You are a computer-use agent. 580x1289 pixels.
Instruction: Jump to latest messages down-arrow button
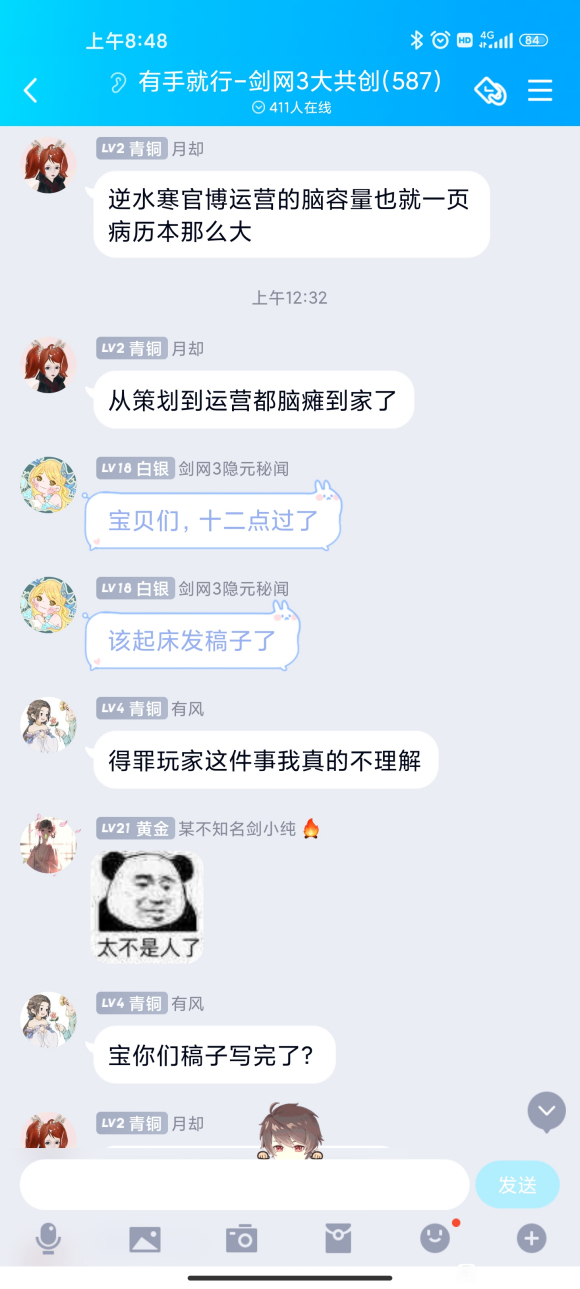pos(546,1111)
